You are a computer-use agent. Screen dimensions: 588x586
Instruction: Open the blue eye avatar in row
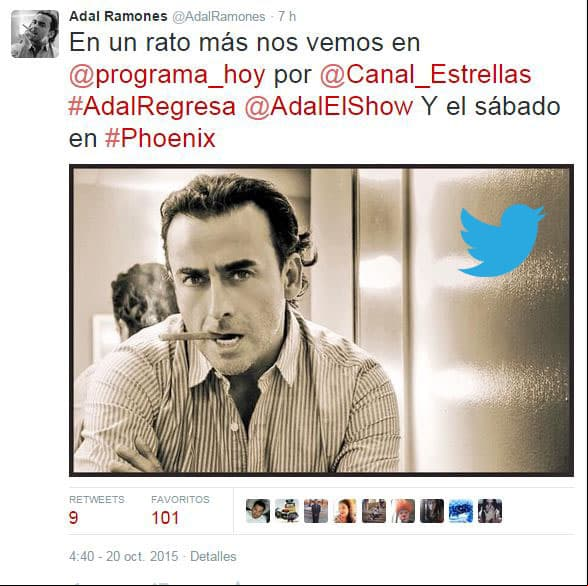click(x=460, y=511)
